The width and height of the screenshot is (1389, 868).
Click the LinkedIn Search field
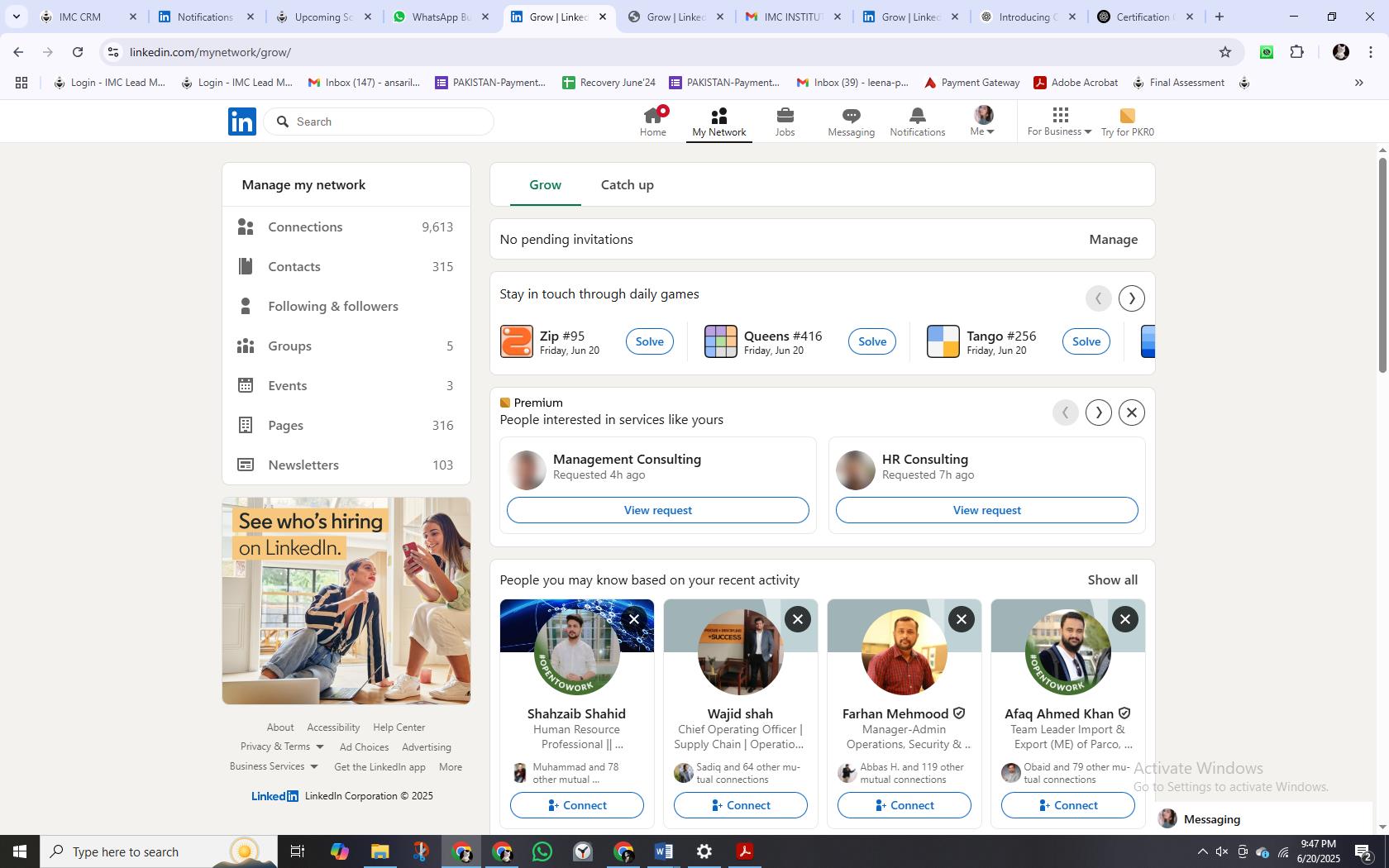[x=379, y=122]
